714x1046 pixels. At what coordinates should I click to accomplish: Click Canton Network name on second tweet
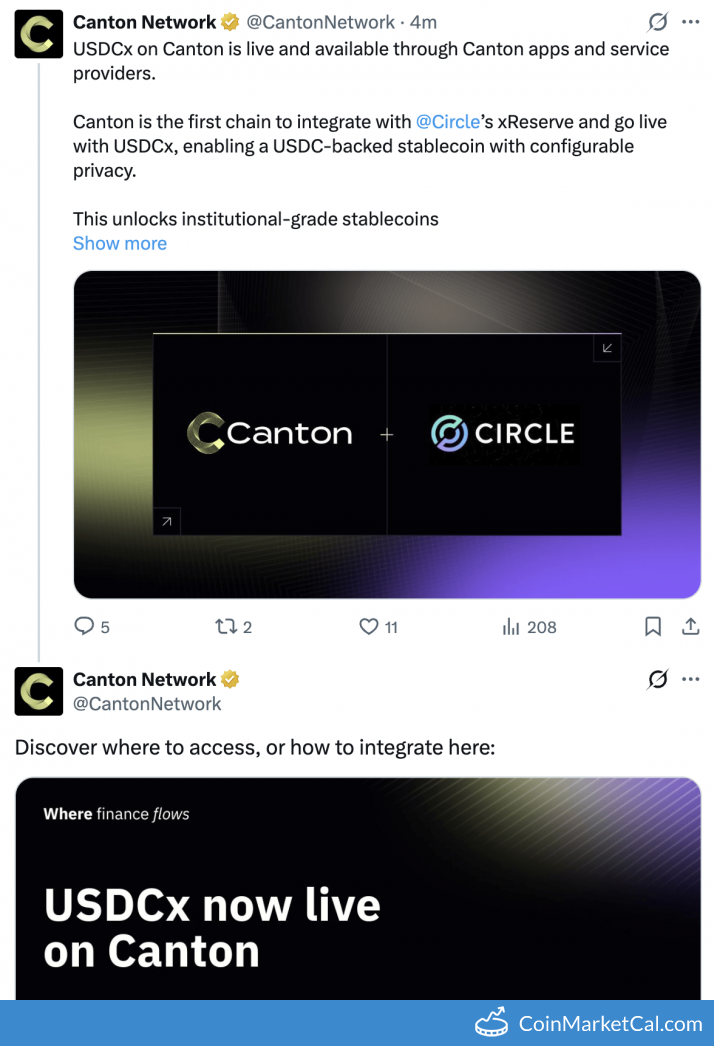coord(144,680)
